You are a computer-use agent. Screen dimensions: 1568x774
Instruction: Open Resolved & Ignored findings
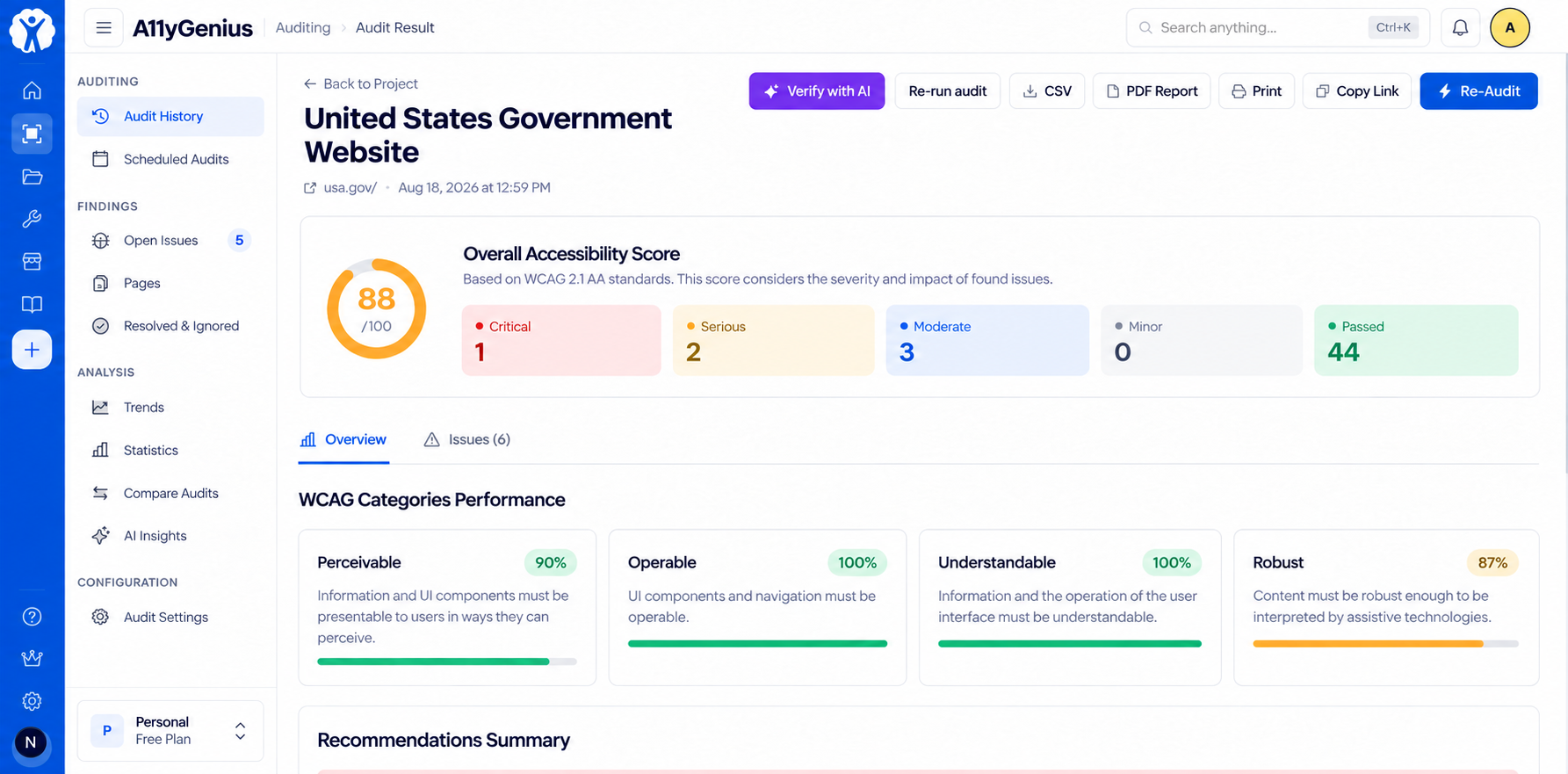pos(170,326)
